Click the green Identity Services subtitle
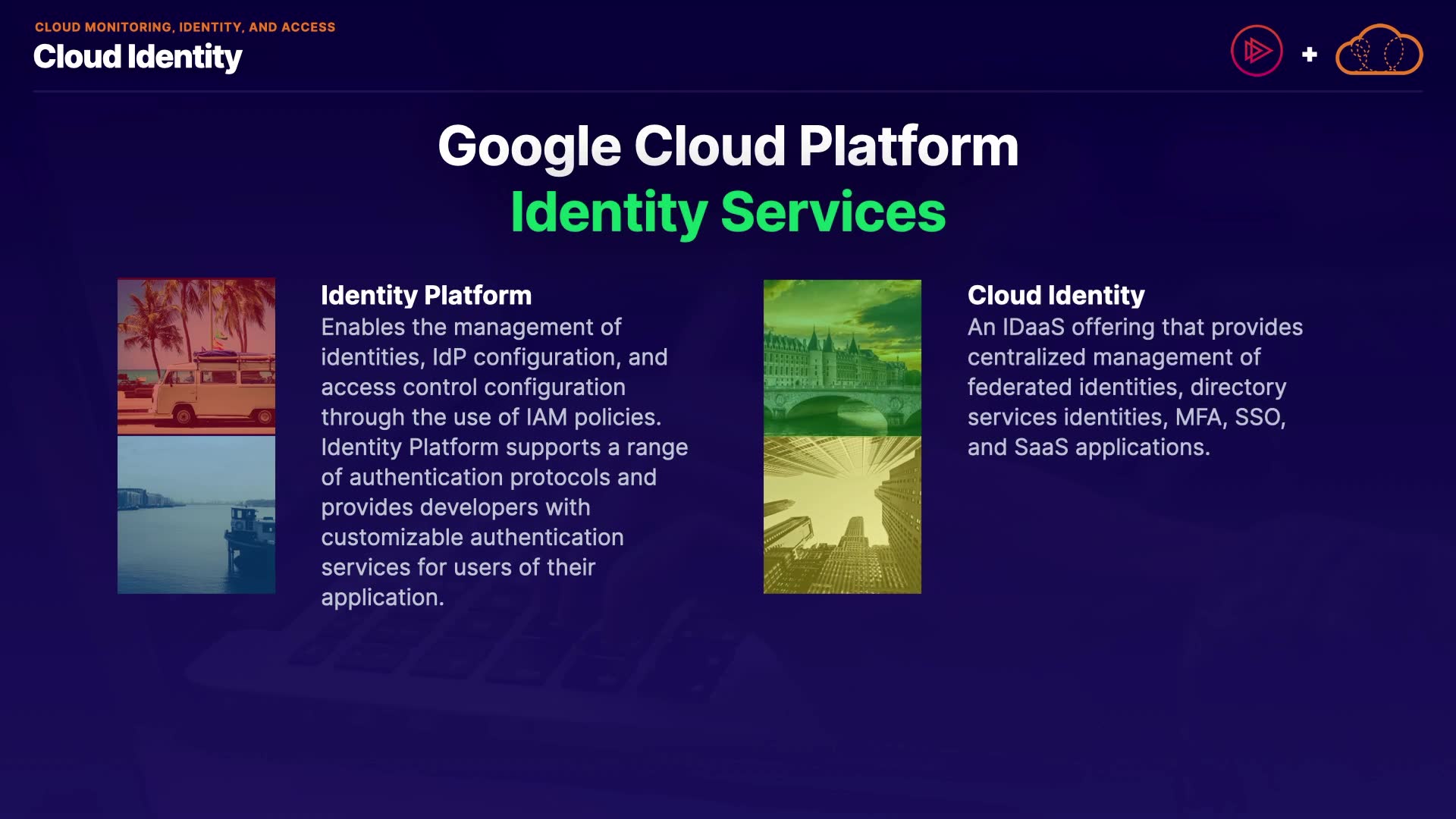Image resolution: width=1456 pixels, height=819 pixels. (x=728, y=212)
